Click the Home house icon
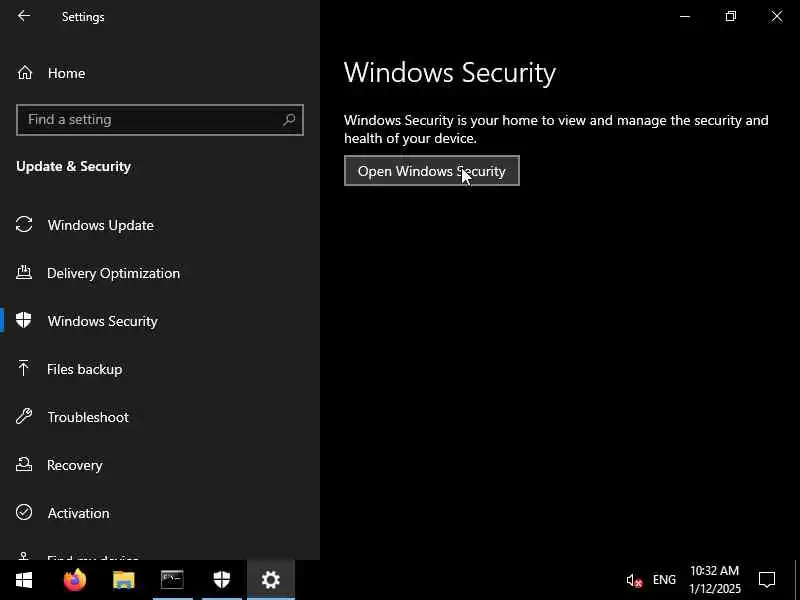 tap(24, 73)
